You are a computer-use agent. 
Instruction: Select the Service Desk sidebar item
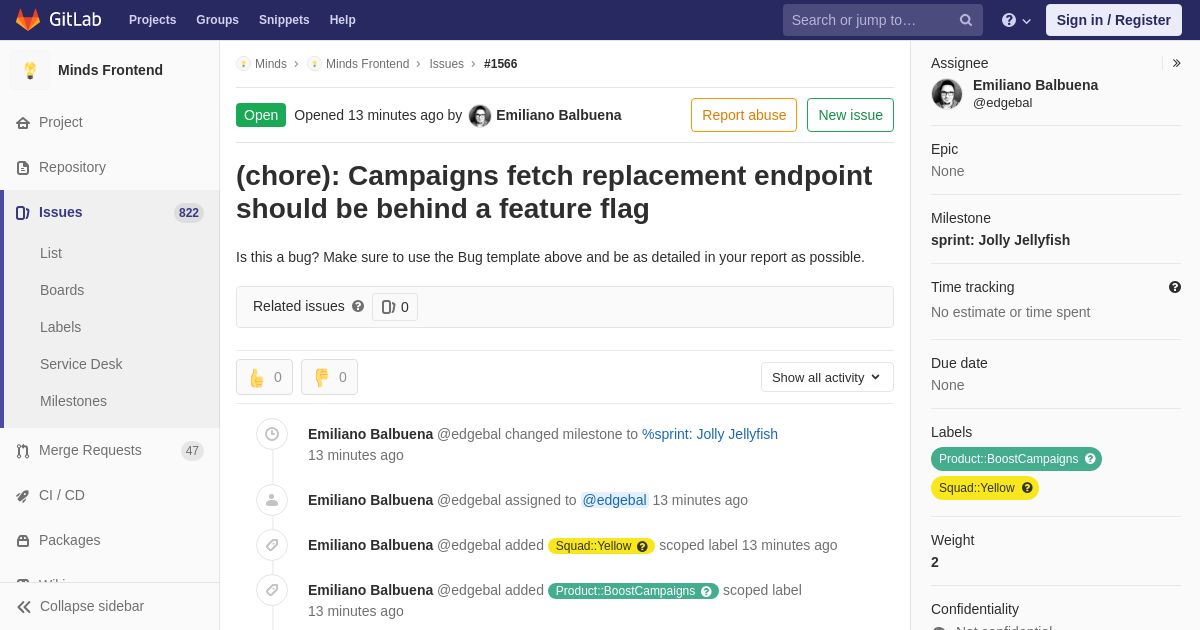click(81, 364)
